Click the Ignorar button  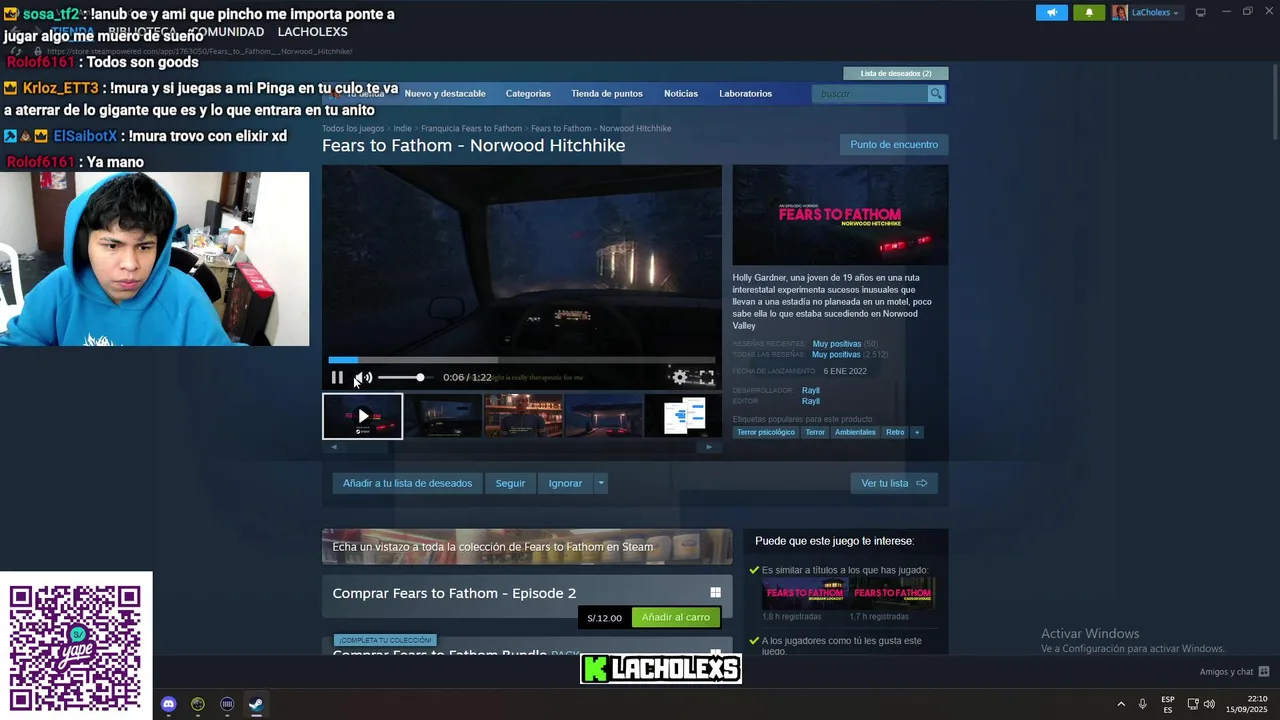pyautogui.click(x=565, y=483)
